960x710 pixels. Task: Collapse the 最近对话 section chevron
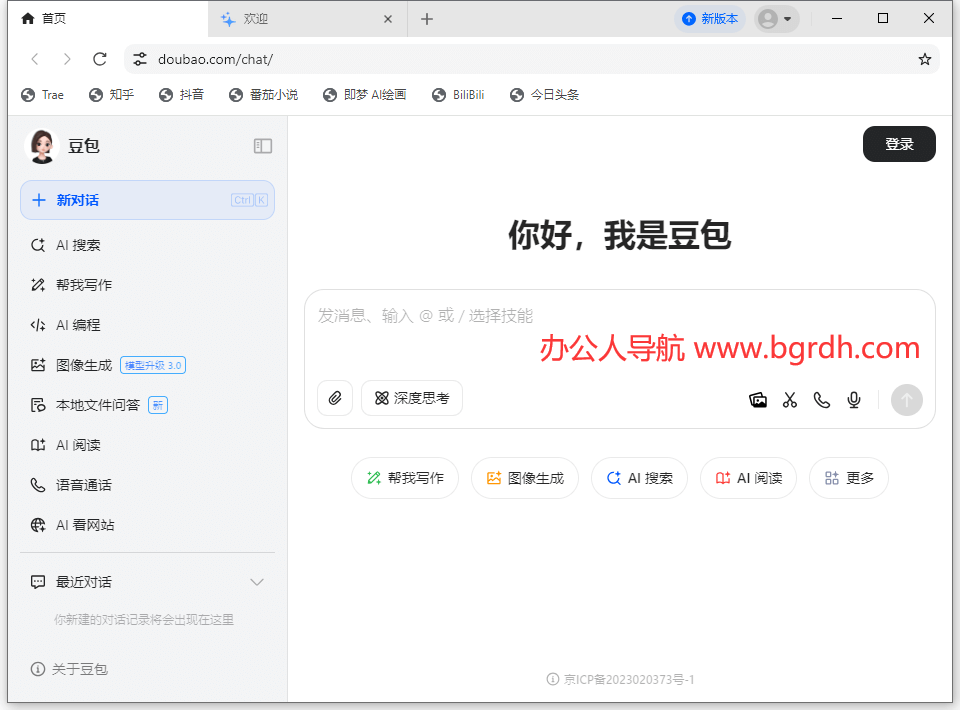(x=257, y=581)
